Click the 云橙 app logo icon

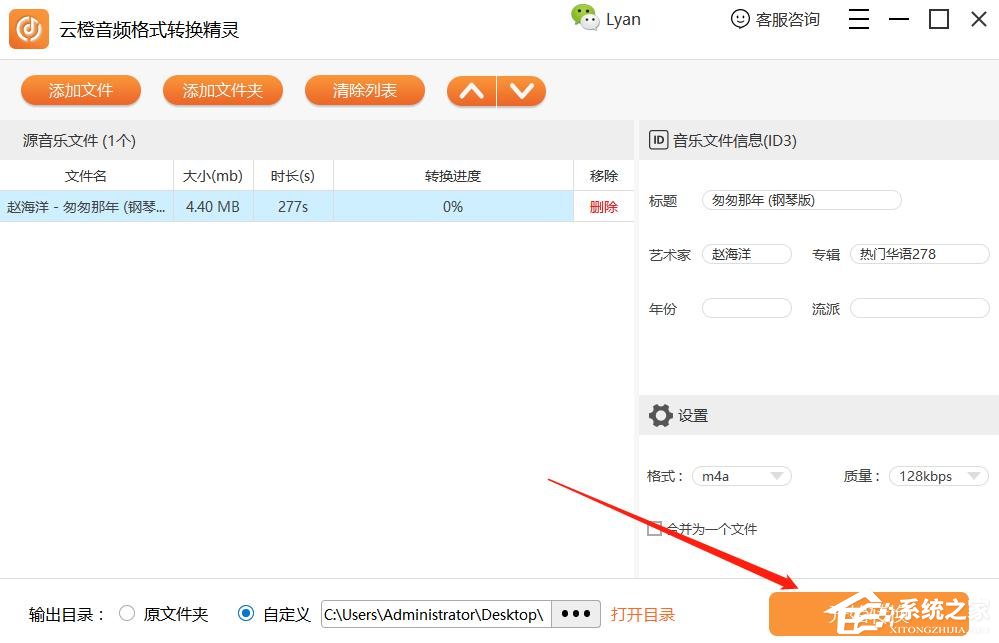pyautogui.click(x=28, y=28)
